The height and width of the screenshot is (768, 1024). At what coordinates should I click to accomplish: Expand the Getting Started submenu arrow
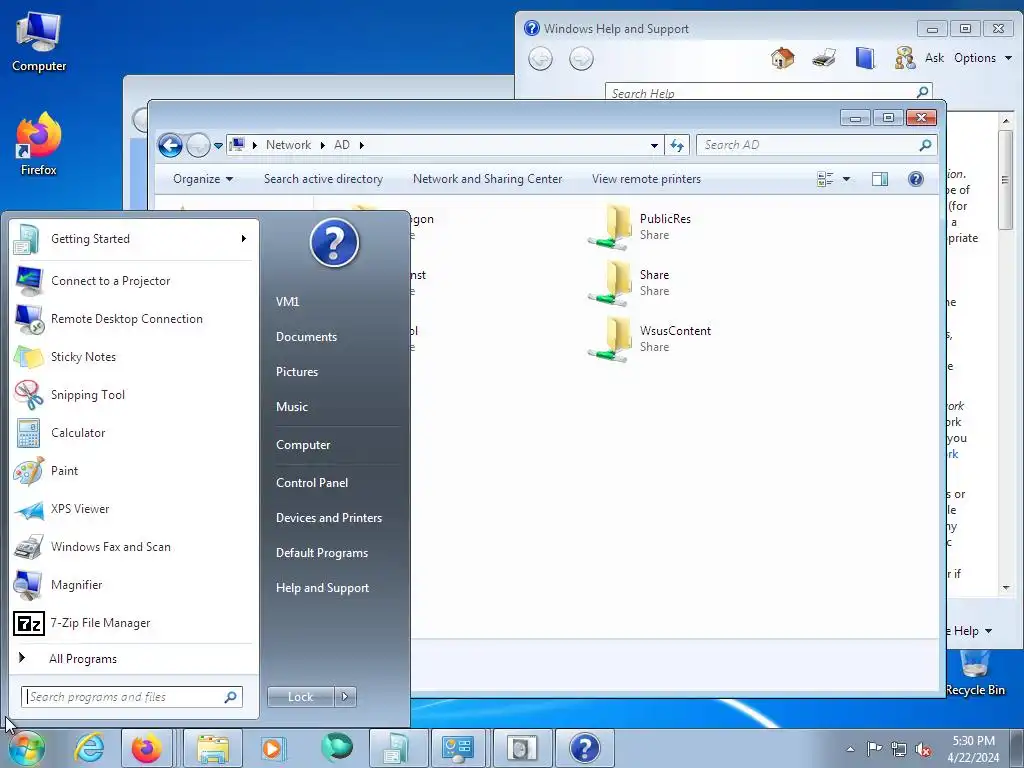(244, 239)
